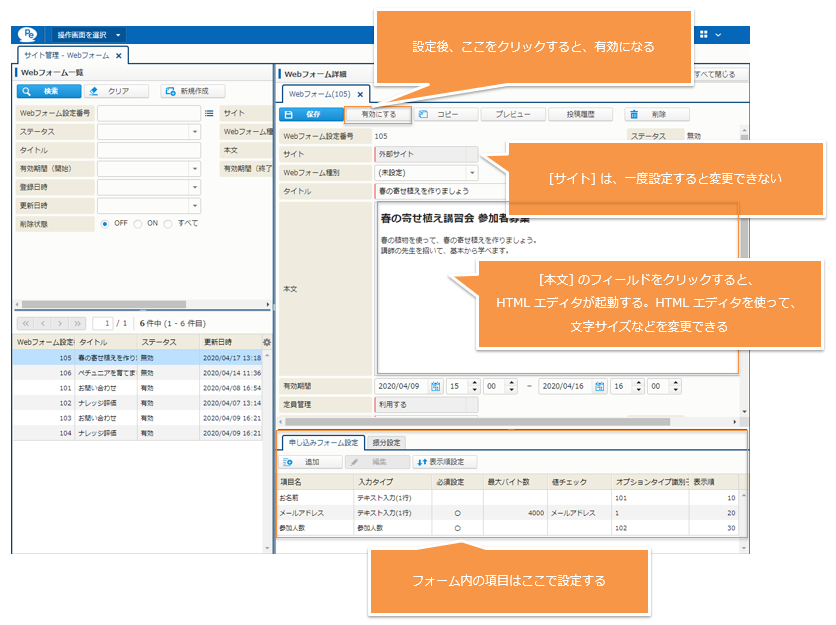The width and height of the screenshot is (836, 625).
Task: Click the 有効にする button
Action: [x=378, y=114]
